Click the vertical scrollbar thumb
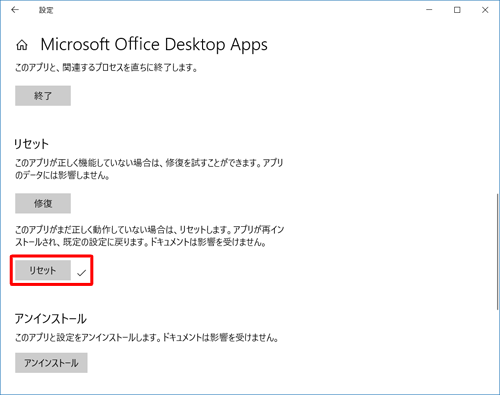This screenshot has height=395, width=500. [498, 252]
